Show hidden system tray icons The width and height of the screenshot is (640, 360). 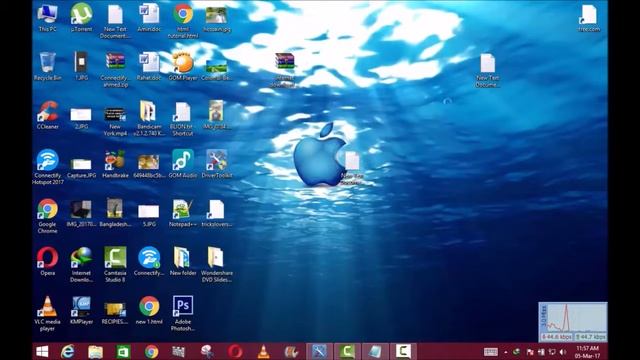pyautogui.click(x=506, y=352)
